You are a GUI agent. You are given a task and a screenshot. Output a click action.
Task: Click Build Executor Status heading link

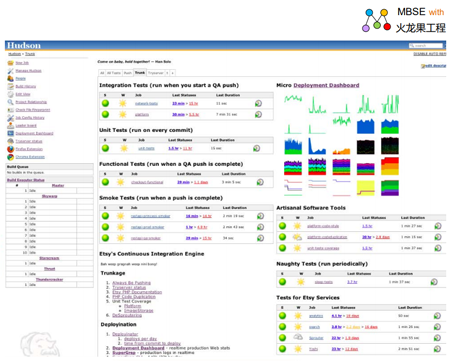coord(26,180)
